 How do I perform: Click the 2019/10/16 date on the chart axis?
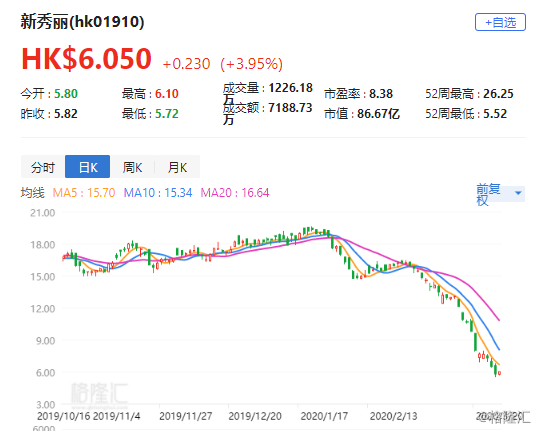click(x=64, y=416)
